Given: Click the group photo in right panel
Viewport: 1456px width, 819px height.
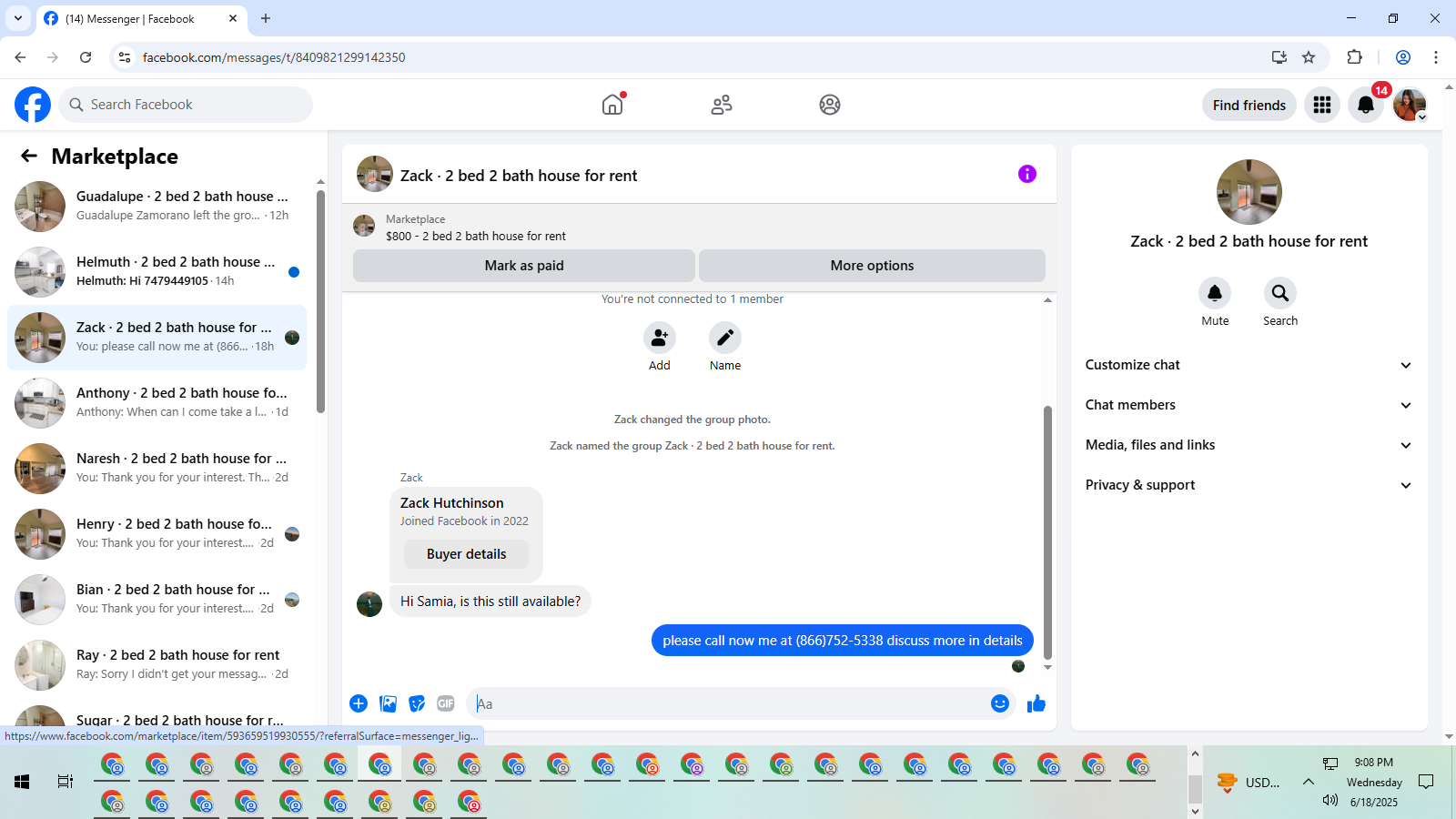Looking at the screenshot, I should [1249, 192].
